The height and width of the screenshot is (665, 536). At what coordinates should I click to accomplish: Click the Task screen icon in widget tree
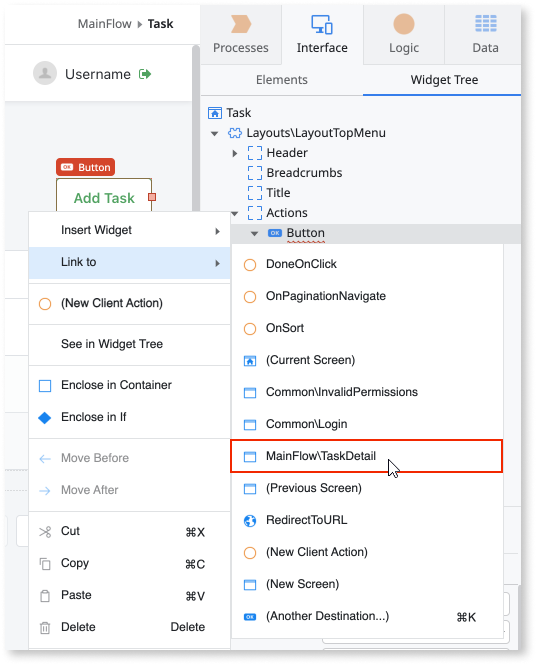215,113
